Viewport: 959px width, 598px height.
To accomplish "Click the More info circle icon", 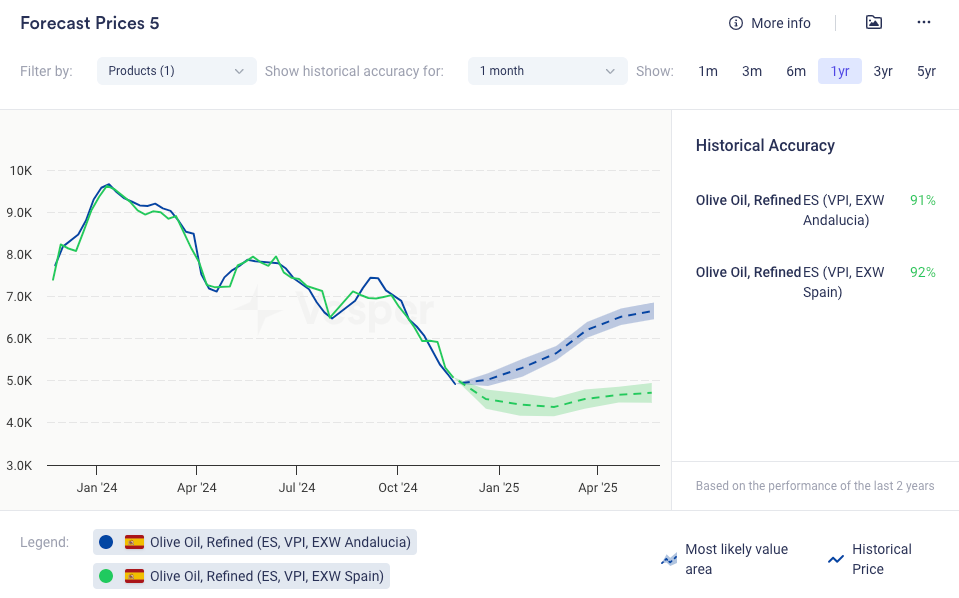I will click(736, 23).
